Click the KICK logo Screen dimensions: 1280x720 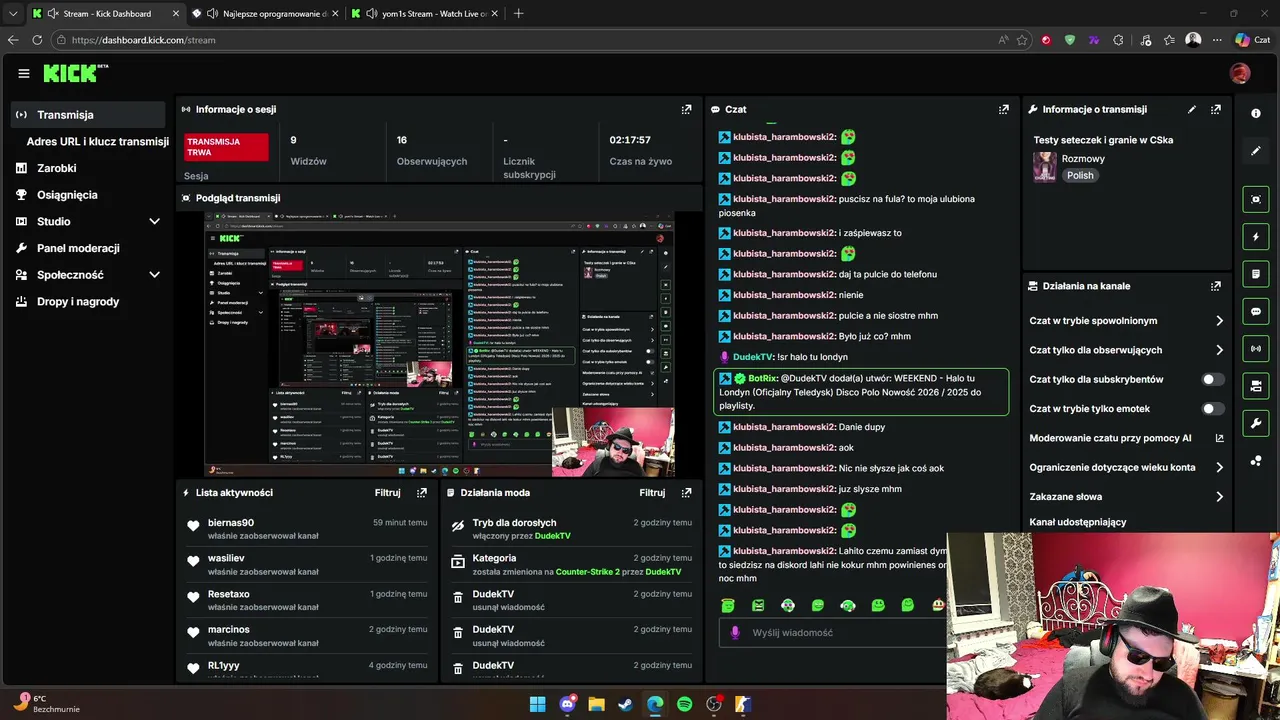click(75, 73)
